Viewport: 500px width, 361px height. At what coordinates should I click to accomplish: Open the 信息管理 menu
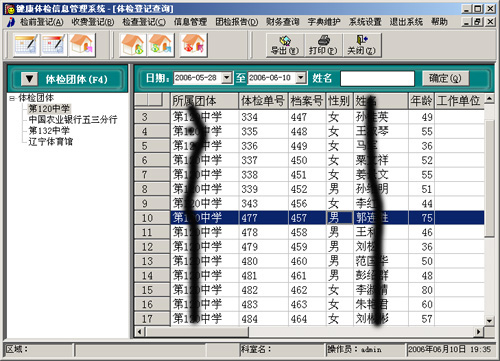point(190,22)
